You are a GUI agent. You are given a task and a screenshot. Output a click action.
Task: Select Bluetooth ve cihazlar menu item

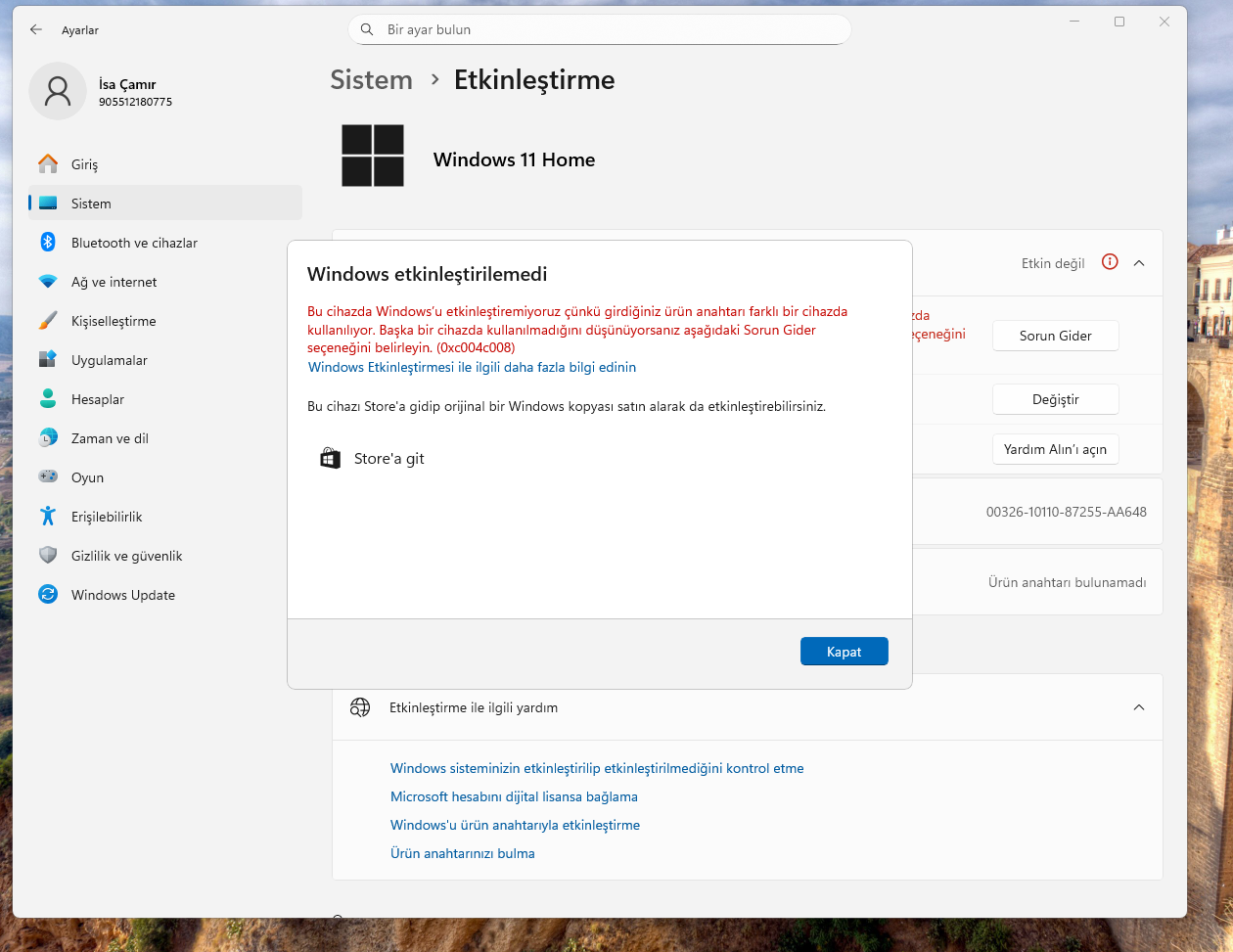[165, 243]
